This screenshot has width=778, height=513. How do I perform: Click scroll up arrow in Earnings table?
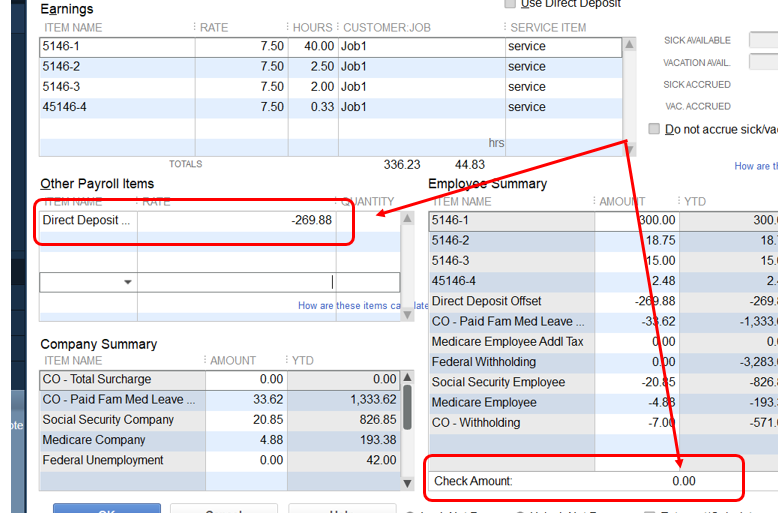pos(629,45)
